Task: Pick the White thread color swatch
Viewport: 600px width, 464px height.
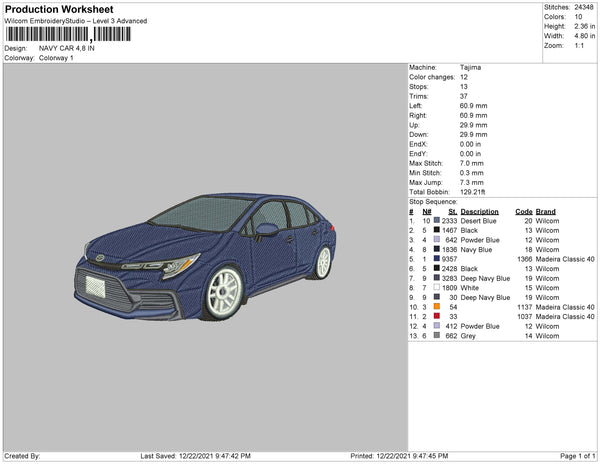Action: click(x=437, y=288)
